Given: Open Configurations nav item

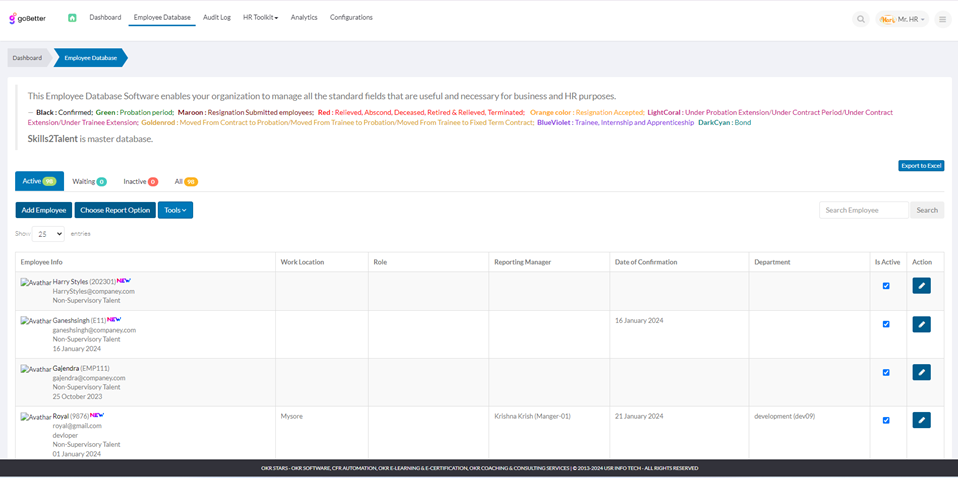Looking at the screenshot, I should tap(351, 18).
